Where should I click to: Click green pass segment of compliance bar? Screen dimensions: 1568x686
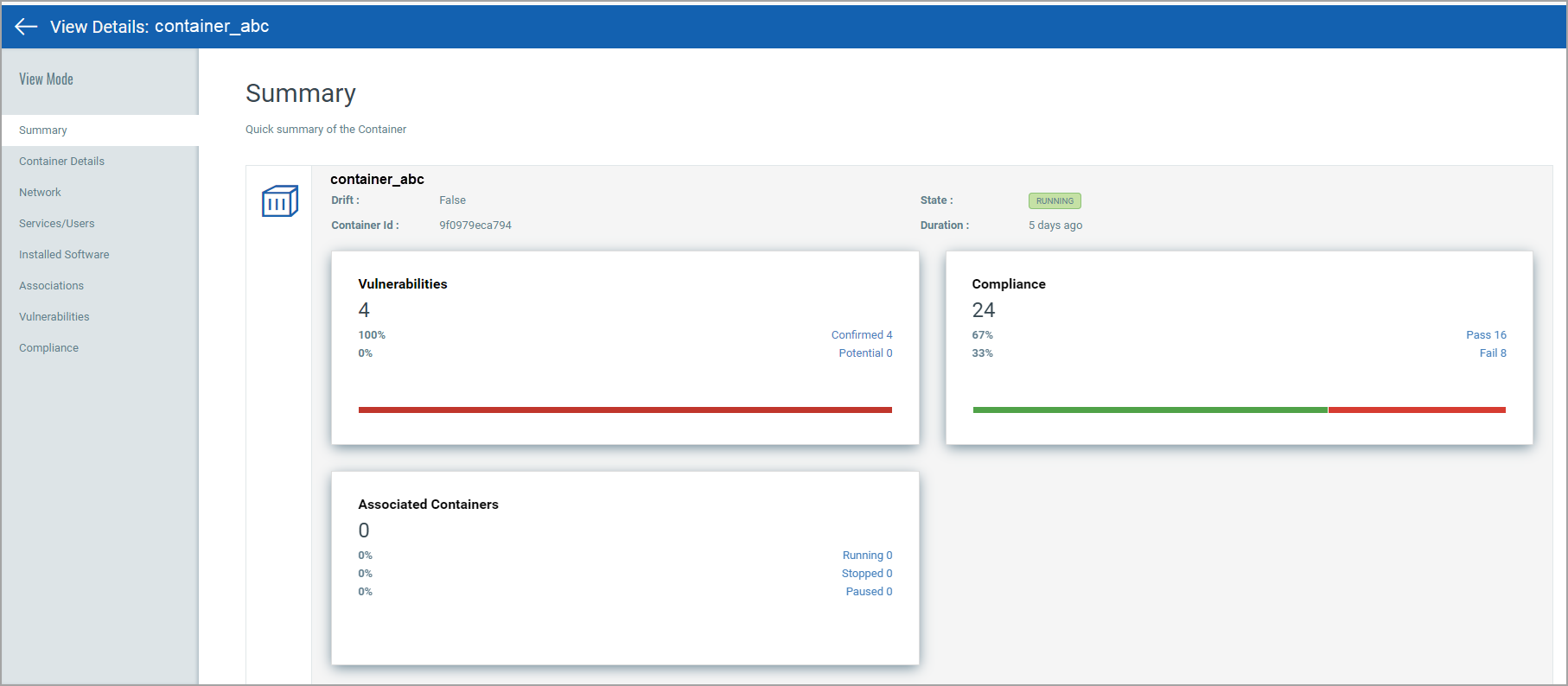pos(1151,410)
